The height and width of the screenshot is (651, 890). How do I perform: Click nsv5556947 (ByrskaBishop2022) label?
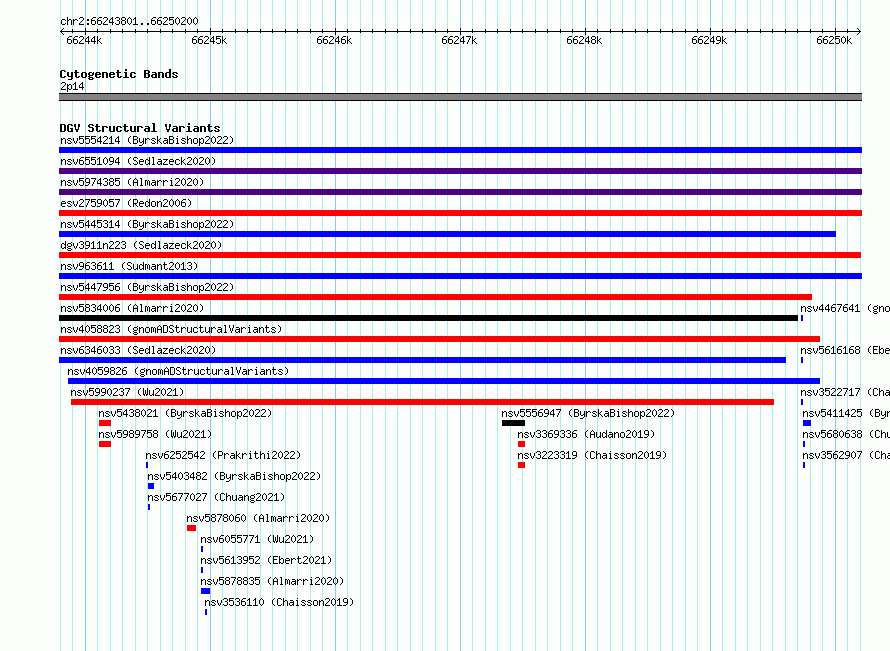point(588,413)
